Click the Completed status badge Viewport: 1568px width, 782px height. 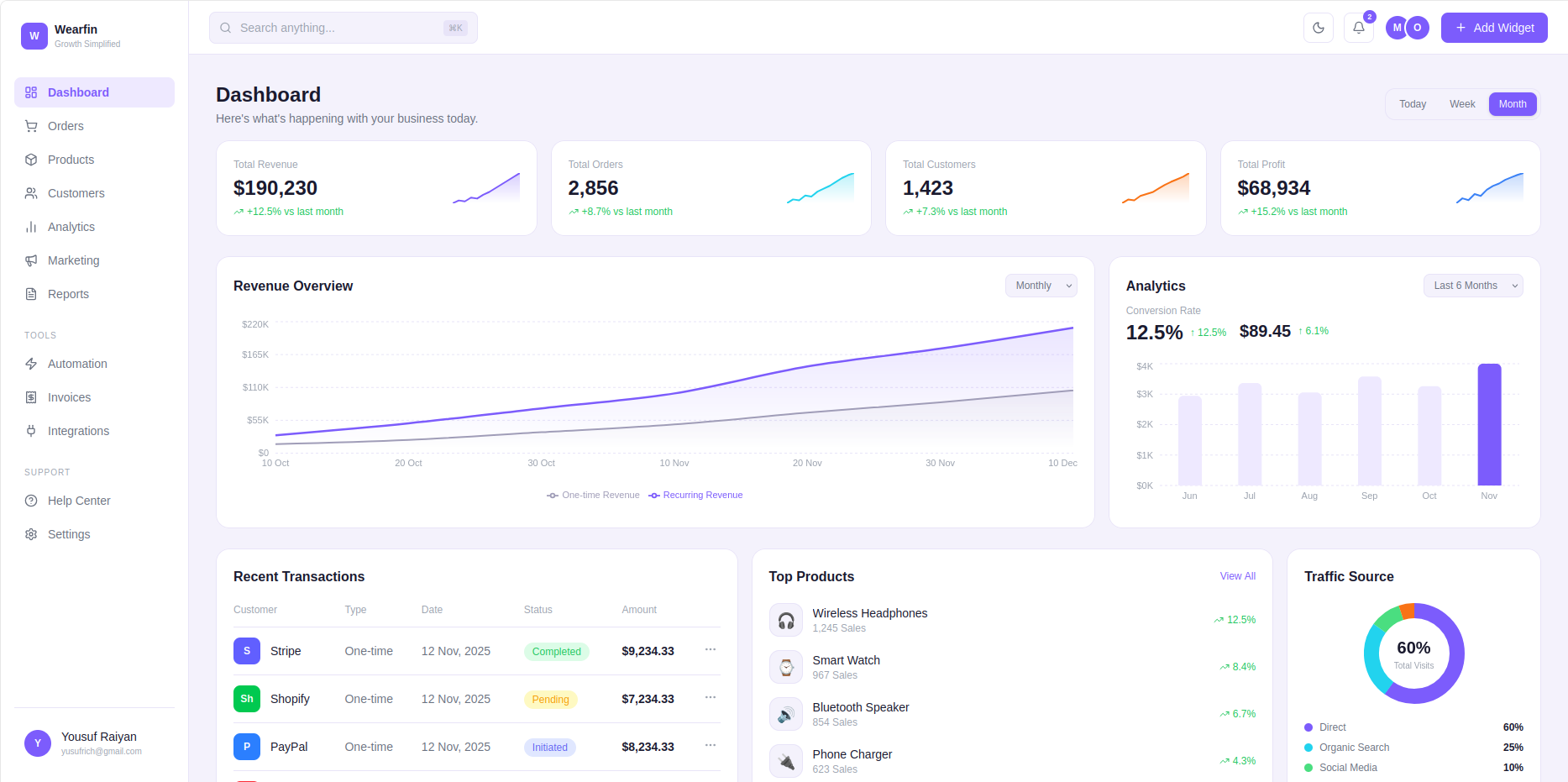pos(556,652)
